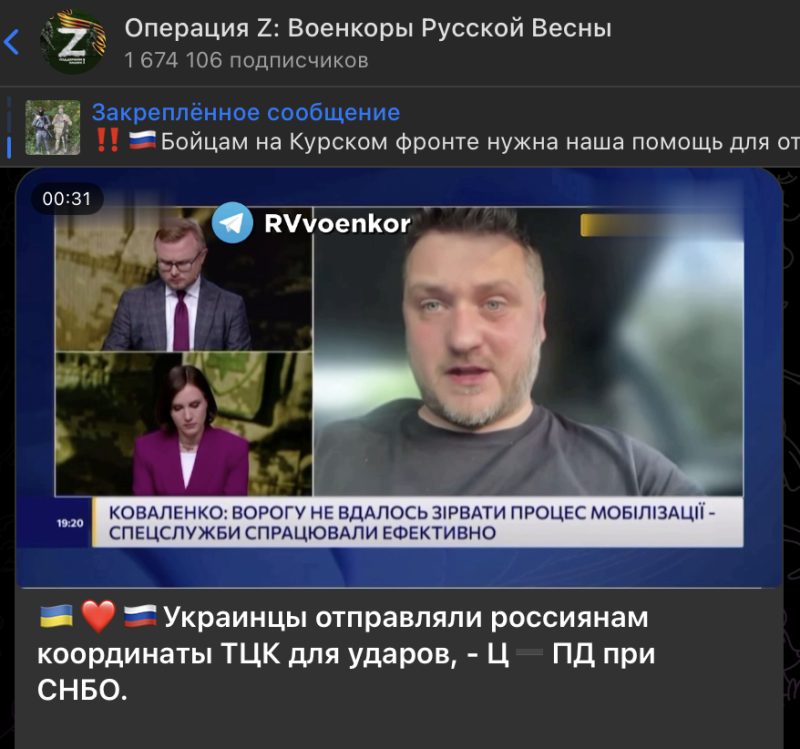Click the double exclamation emoji in pinned message
This screenshot has height=749, width=800.
tap(108, 140)
